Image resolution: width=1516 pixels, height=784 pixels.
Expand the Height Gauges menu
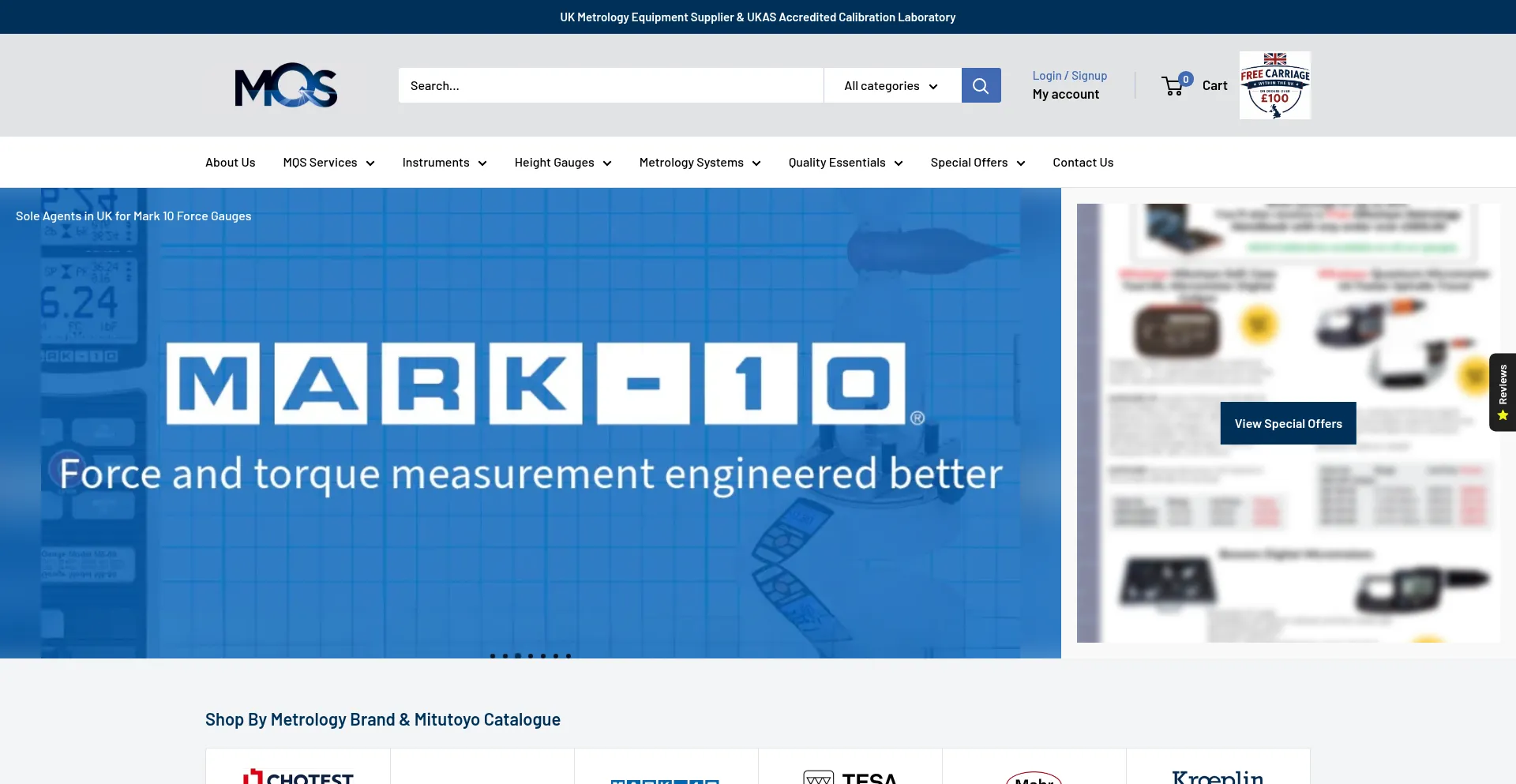point(563,163)
